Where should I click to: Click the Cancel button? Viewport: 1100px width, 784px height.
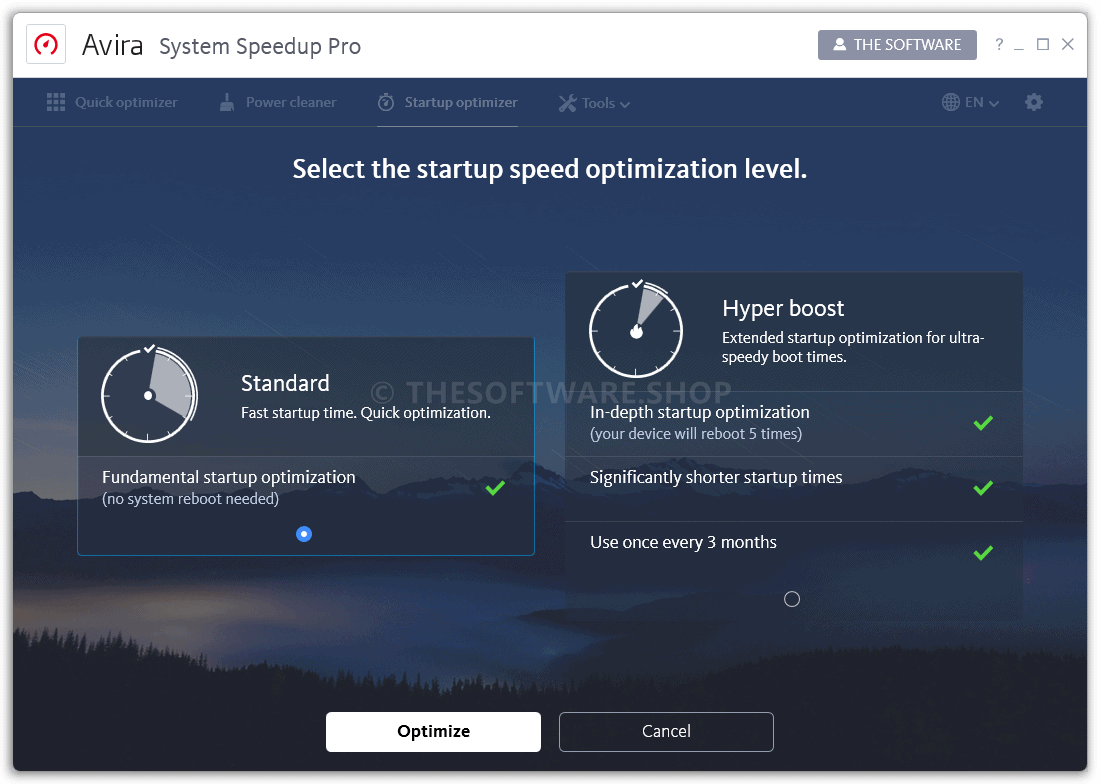point(666,731)
